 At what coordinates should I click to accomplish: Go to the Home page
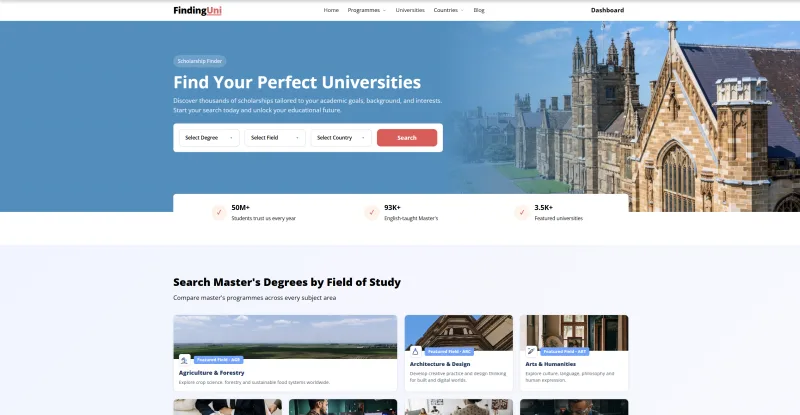331,10
